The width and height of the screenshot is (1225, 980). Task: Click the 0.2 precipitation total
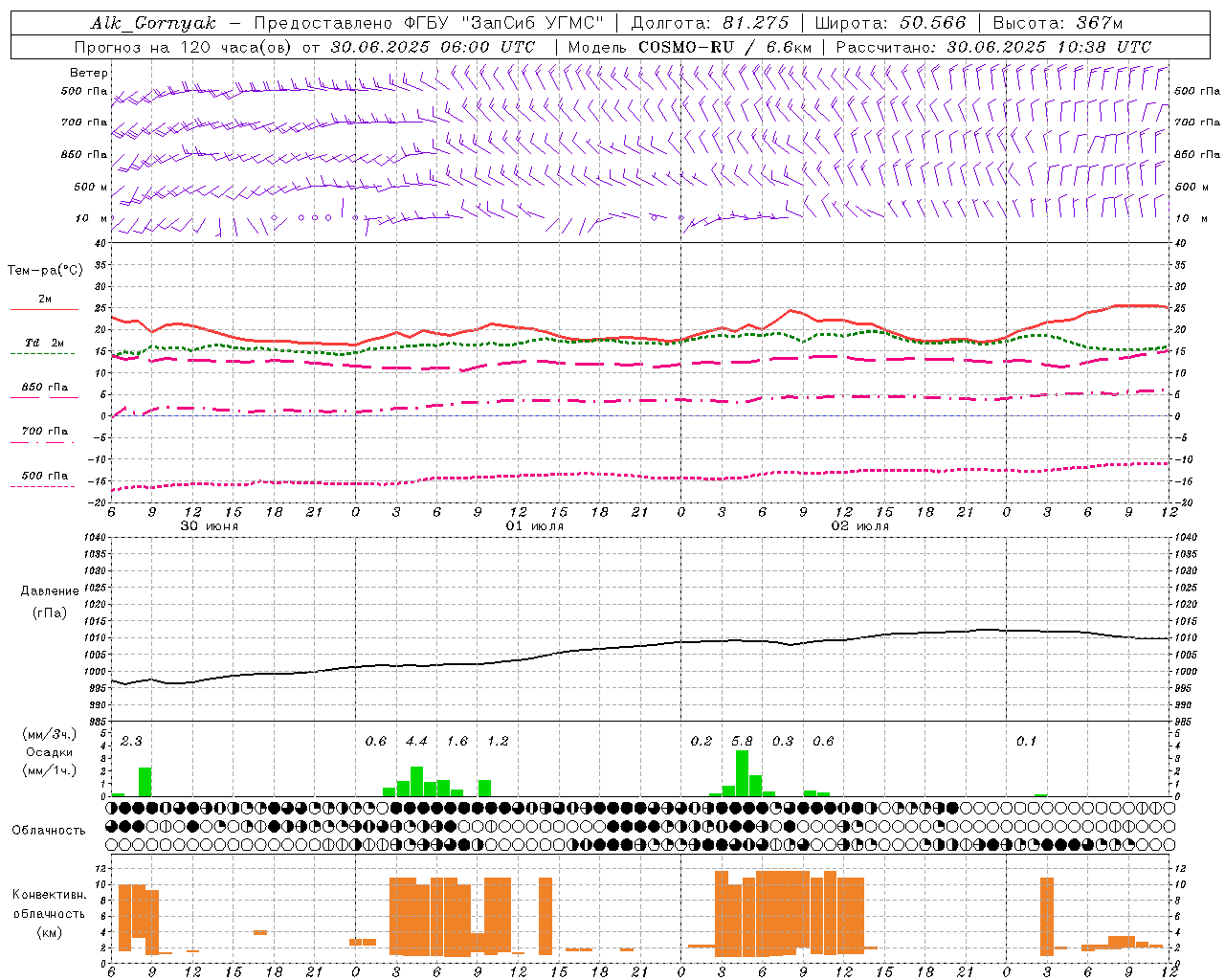[702, 741]
